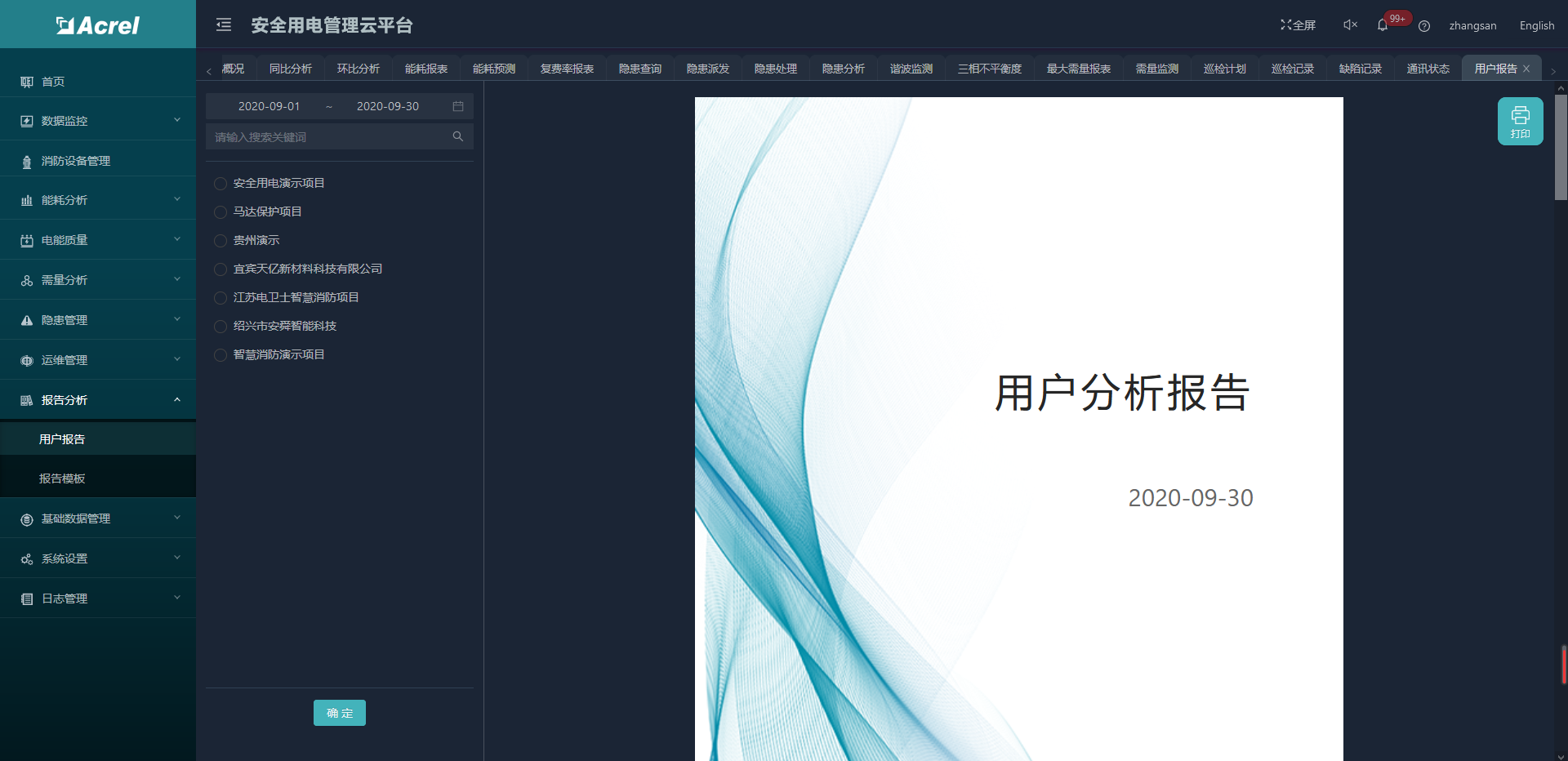Open the calendar icon in date range
1568x761 pixels.
tap(457, 106)
